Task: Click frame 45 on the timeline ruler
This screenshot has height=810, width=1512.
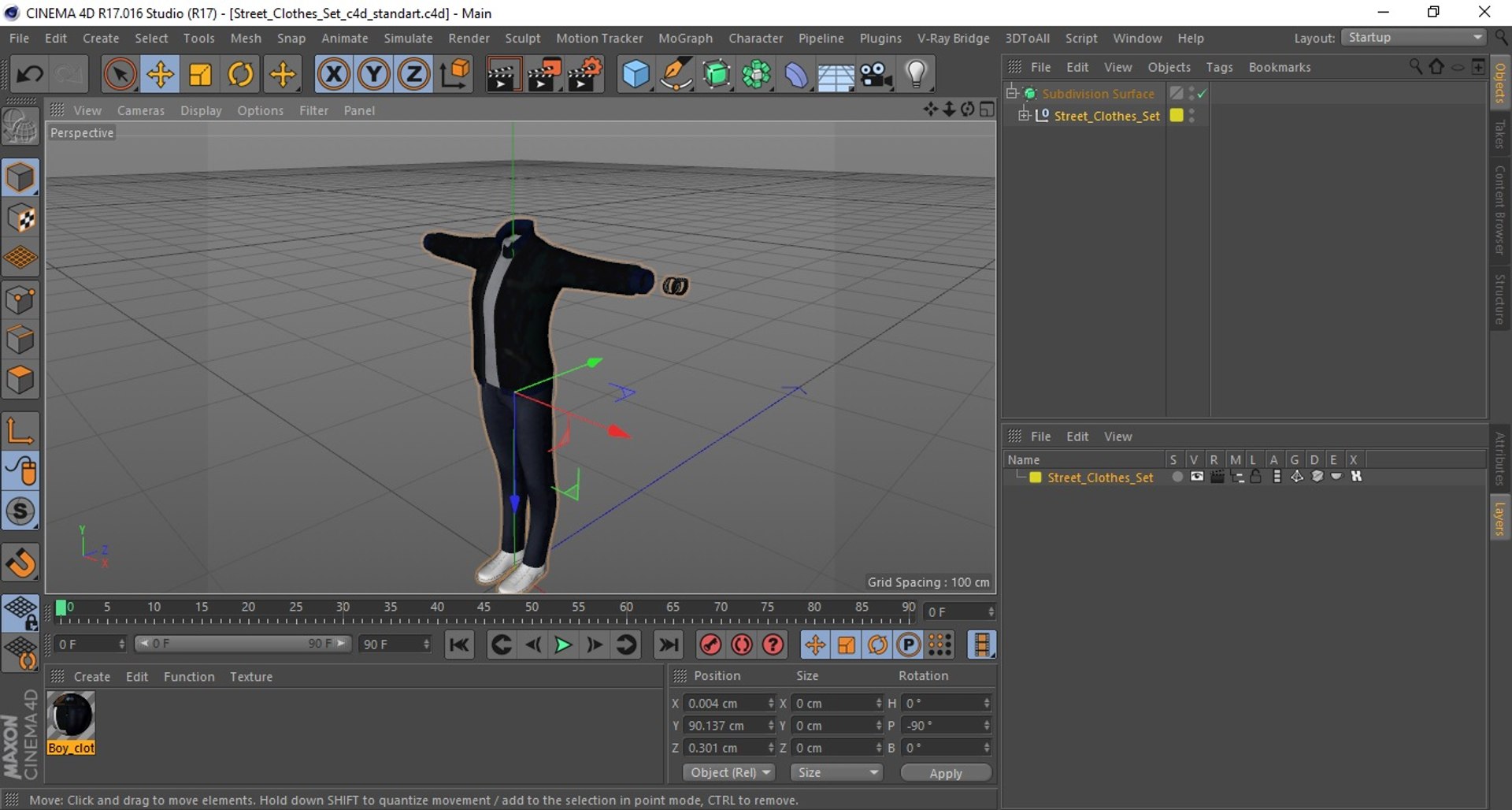Action: click(x=484, y=607)
